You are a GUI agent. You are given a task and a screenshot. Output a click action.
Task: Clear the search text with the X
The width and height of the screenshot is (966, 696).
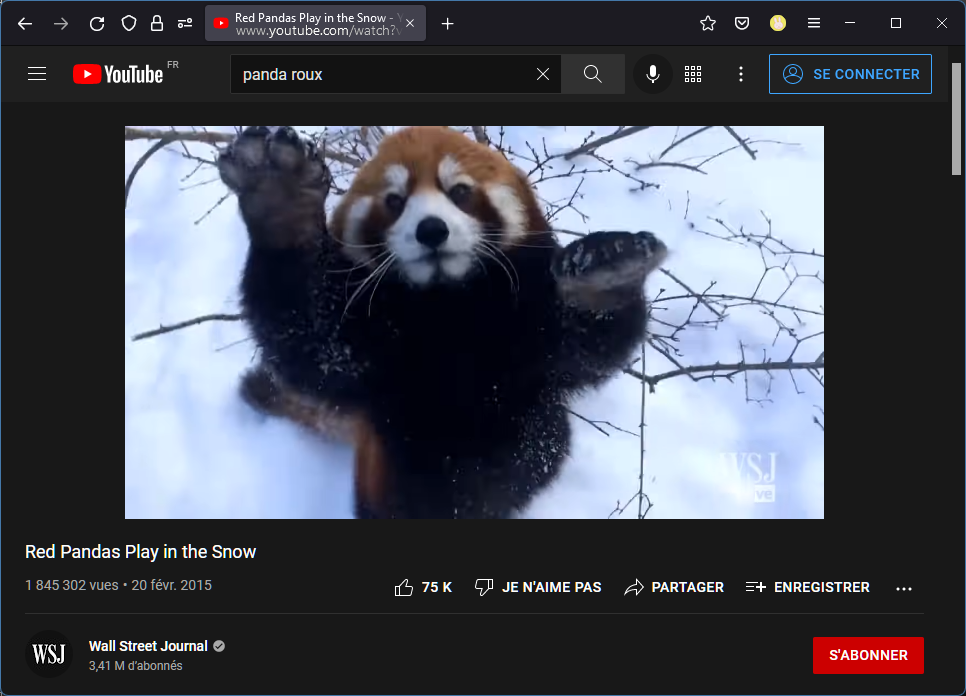pyautogui.click(x=543, y=74)
